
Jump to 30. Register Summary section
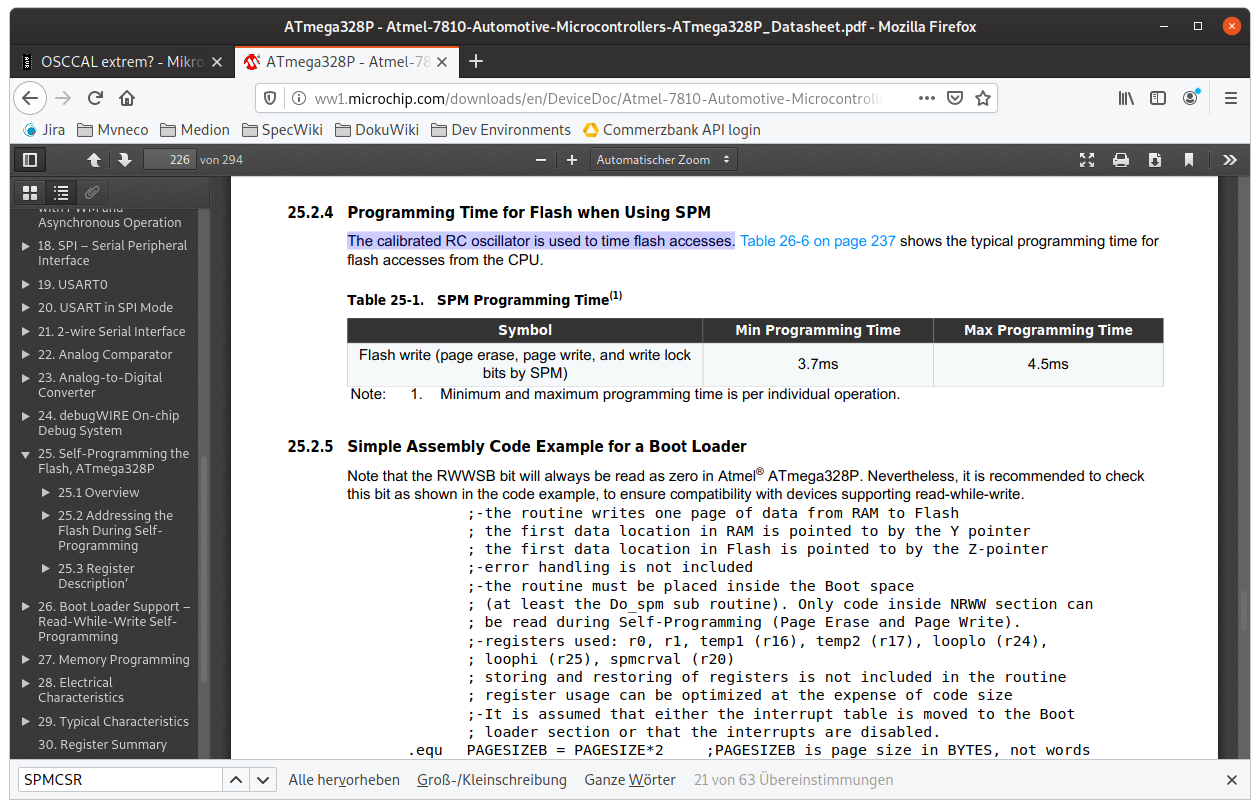102,744
